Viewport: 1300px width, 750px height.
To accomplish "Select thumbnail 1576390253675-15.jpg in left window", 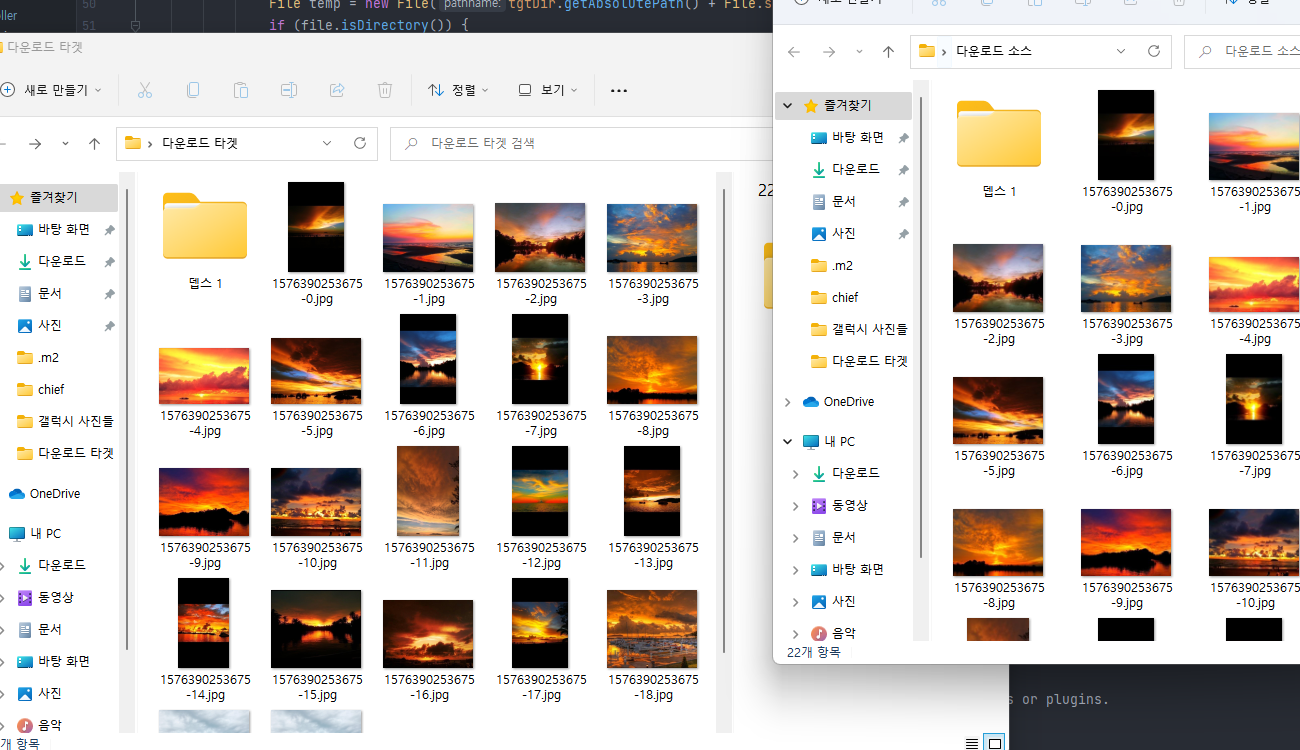I will pyautogui.click(x=316, y=629).
